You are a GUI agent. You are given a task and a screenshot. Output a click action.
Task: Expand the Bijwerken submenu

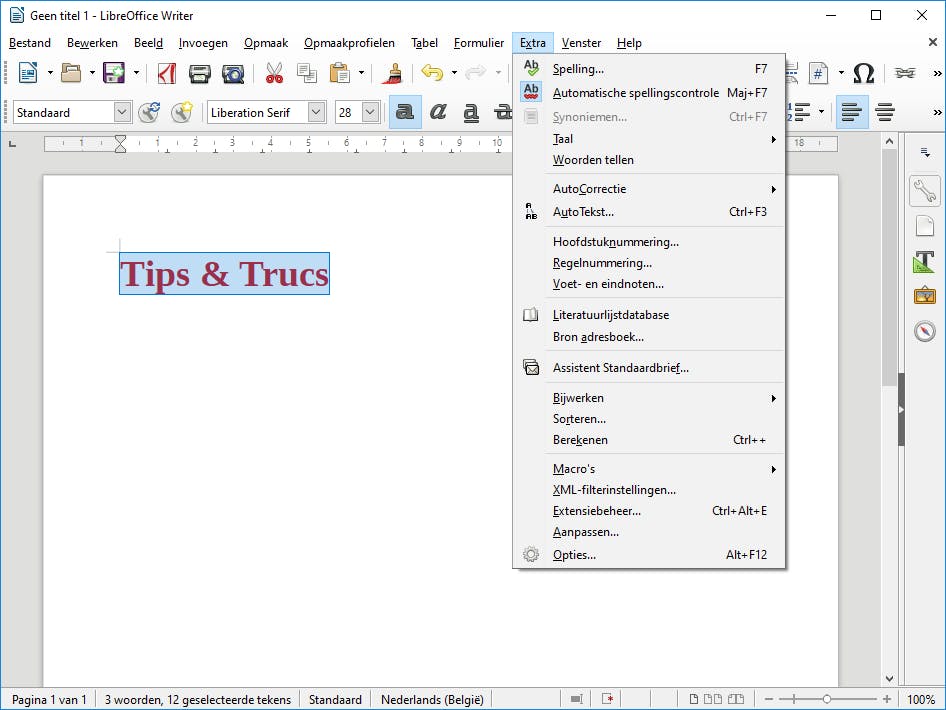click(649, 398)
